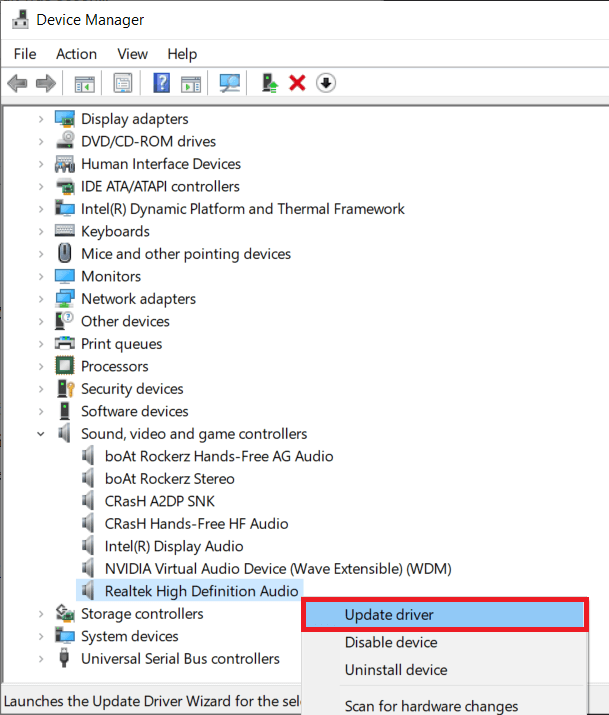Image resolution: width=609 pixels, height=715 pixels.
Task: Expand the Keyboards node
Action: click(41, 232)
